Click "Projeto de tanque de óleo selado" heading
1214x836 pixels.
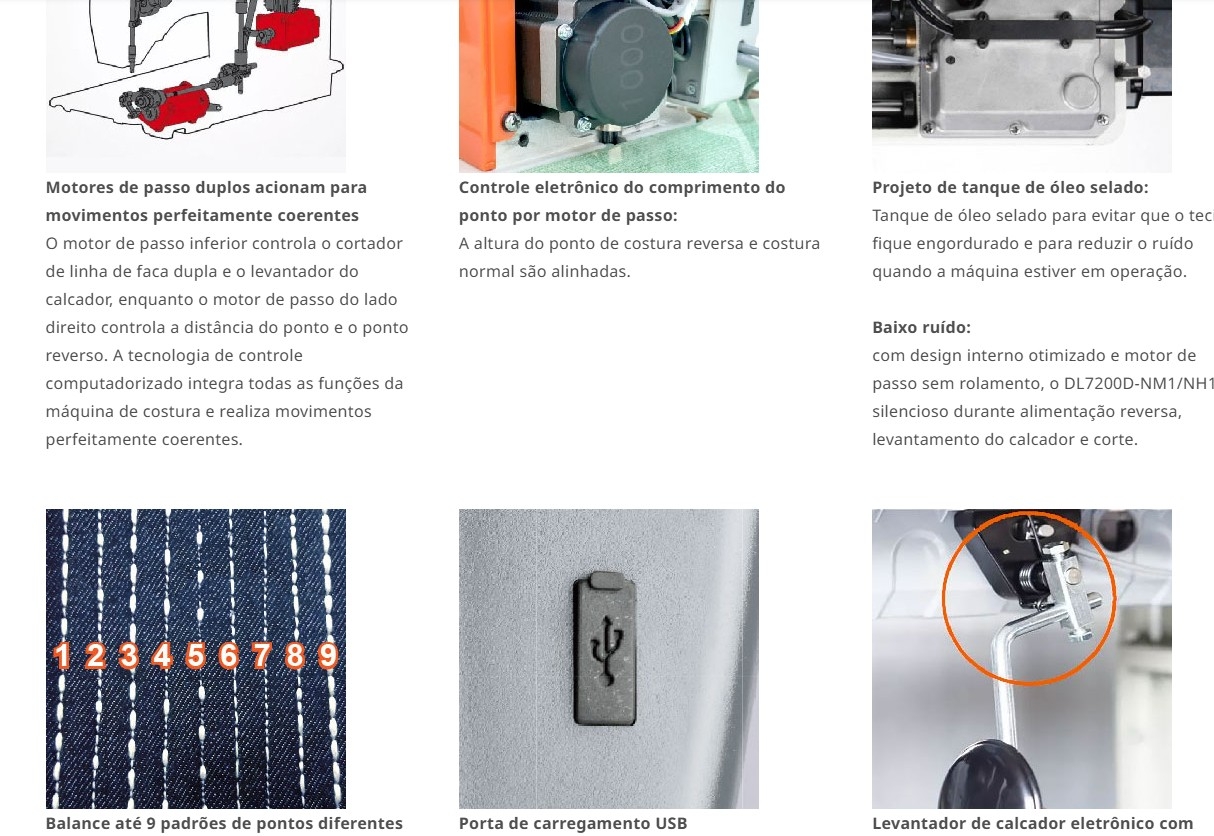[x=1010, y=187]
